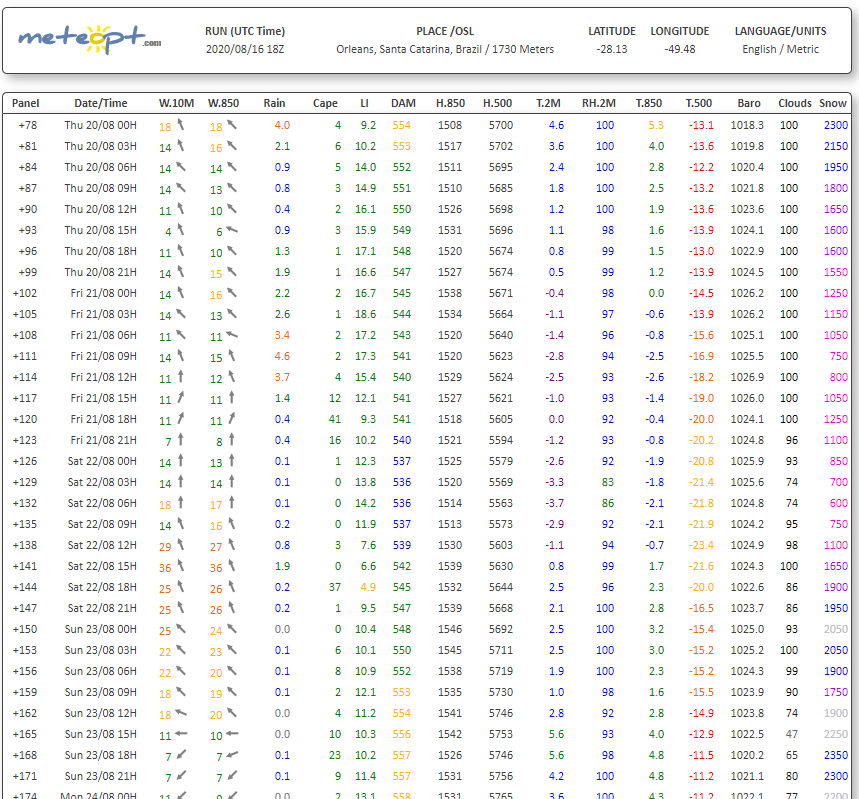The height and width of the screenshot is (799, 859).
Task: Click the LANGUAGE/UNITS label
Action: 781,31
